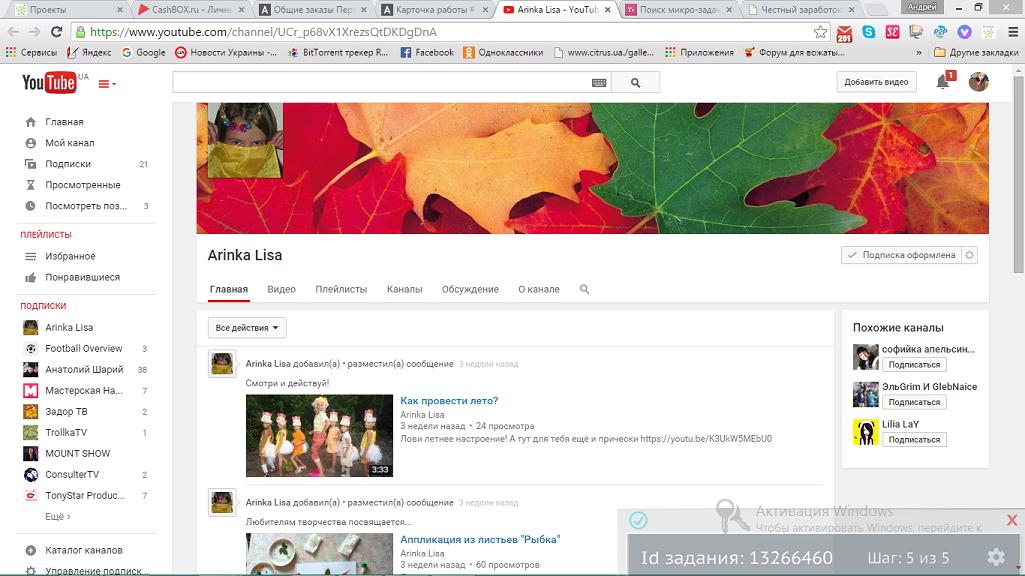Open the guide menu icon beside the YouTube logo
The height and width of the screenshot is (576, 1025).
107,84
